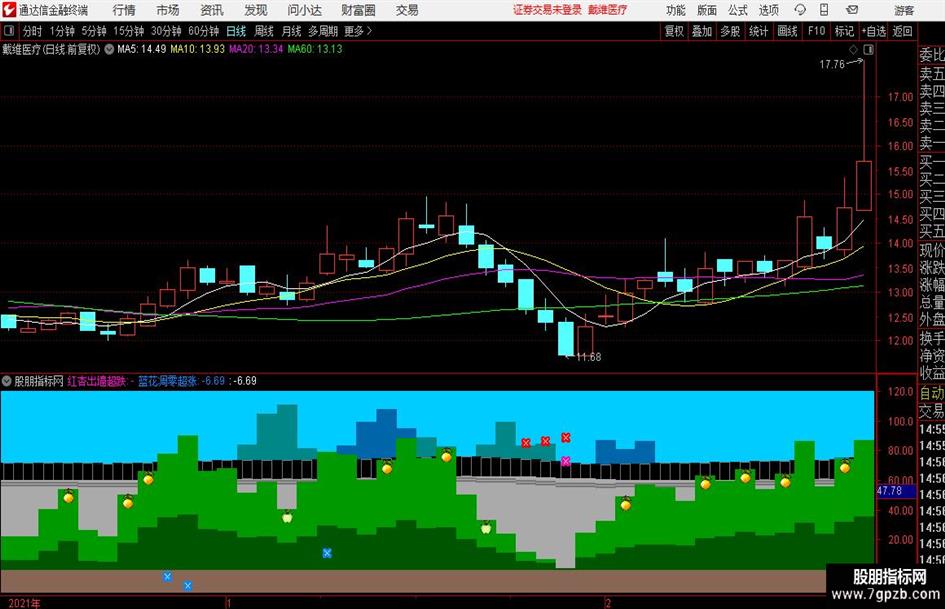This screenshot has width=945, height=609.
Task: Toggle the left panel icon beside 分时
Action: coord(9,31)
